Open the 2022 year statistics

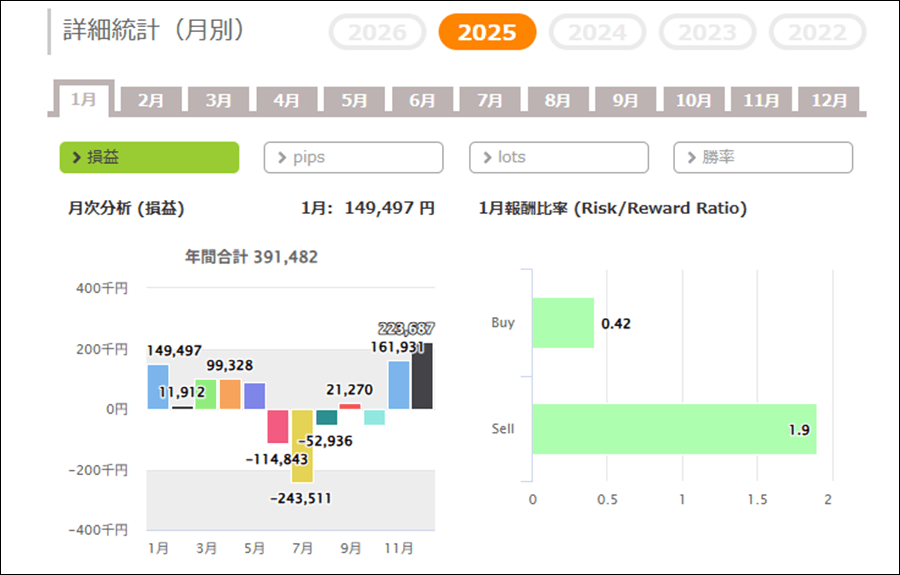coord(817,32)
